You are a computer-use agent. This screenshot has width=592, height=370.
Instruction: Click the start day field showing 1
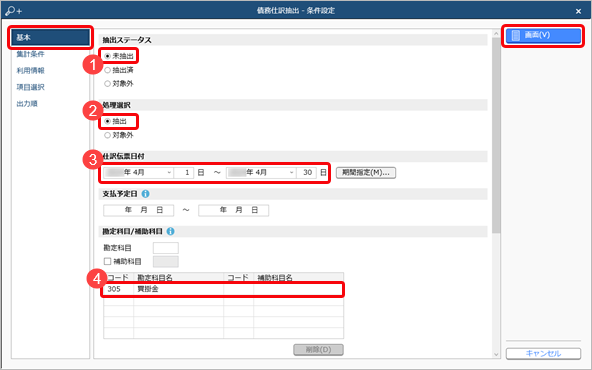coord(184,173)
